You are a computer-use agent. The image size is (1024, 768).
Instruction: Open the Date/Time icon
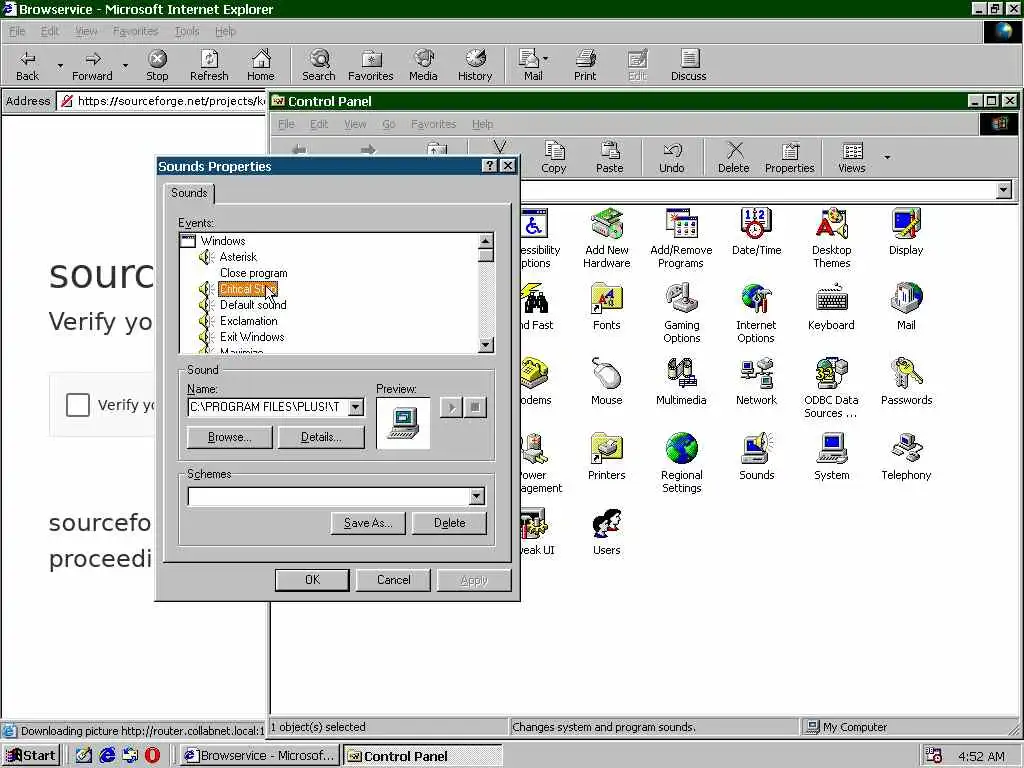(756, 232)
